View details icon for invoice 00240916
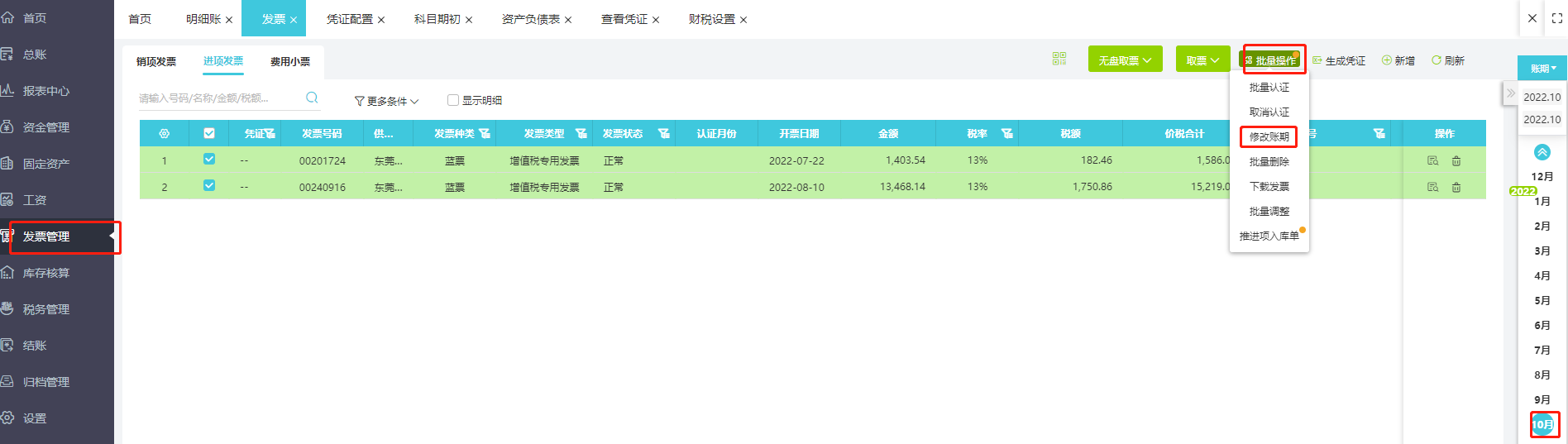 pyautogui.click(x=1432, y=187)
